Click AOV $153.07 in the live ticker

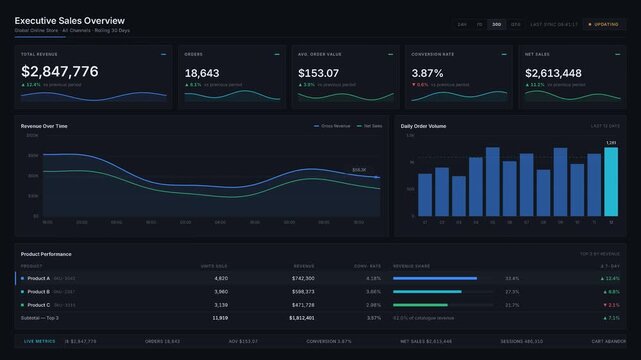(x=243, y=341)
